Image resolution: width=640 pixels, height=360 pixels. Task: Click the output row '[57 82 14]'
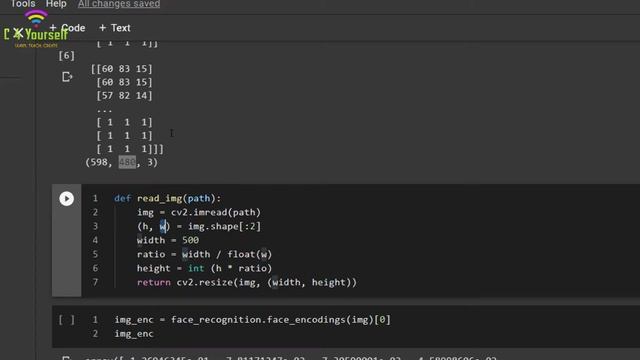click(124, 96)
